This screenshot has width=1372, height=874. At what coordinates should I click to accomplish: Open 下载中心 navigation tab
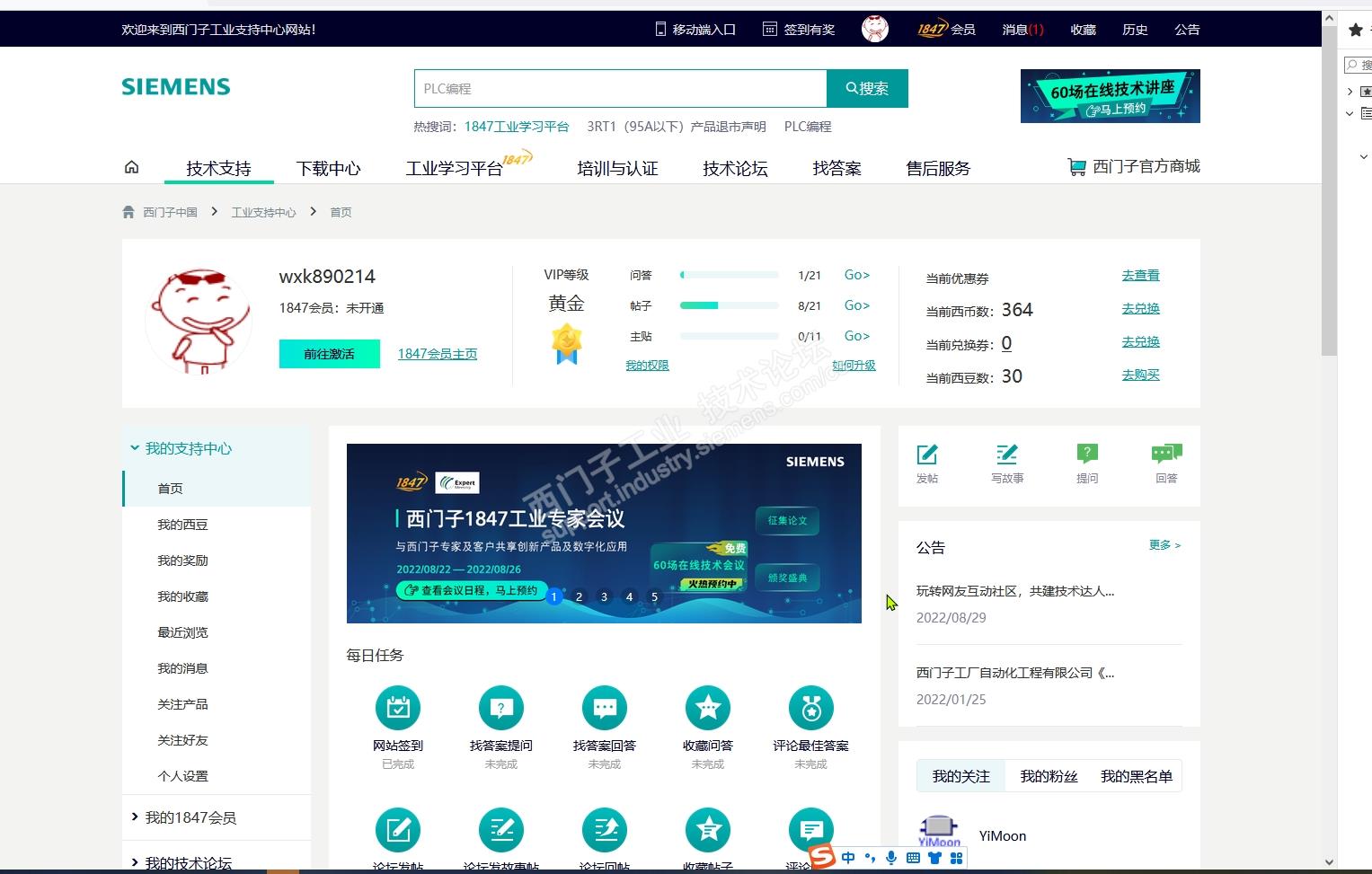point(329,168)
